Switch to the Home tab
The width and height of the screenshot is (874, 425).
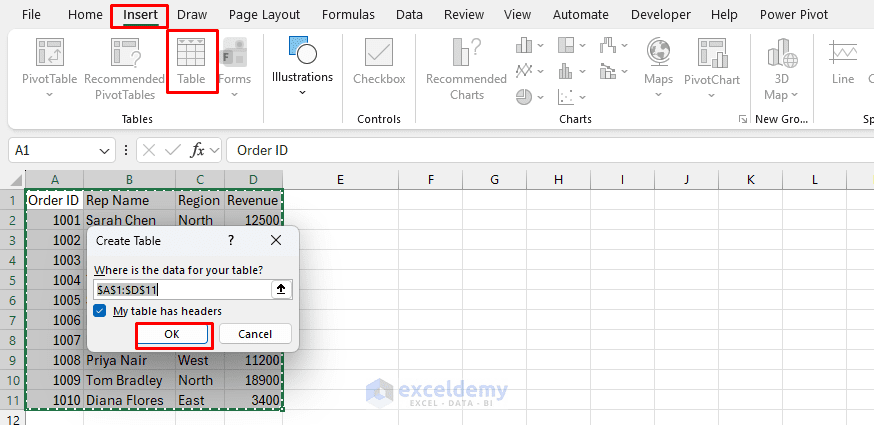click(x=85, y=15)
